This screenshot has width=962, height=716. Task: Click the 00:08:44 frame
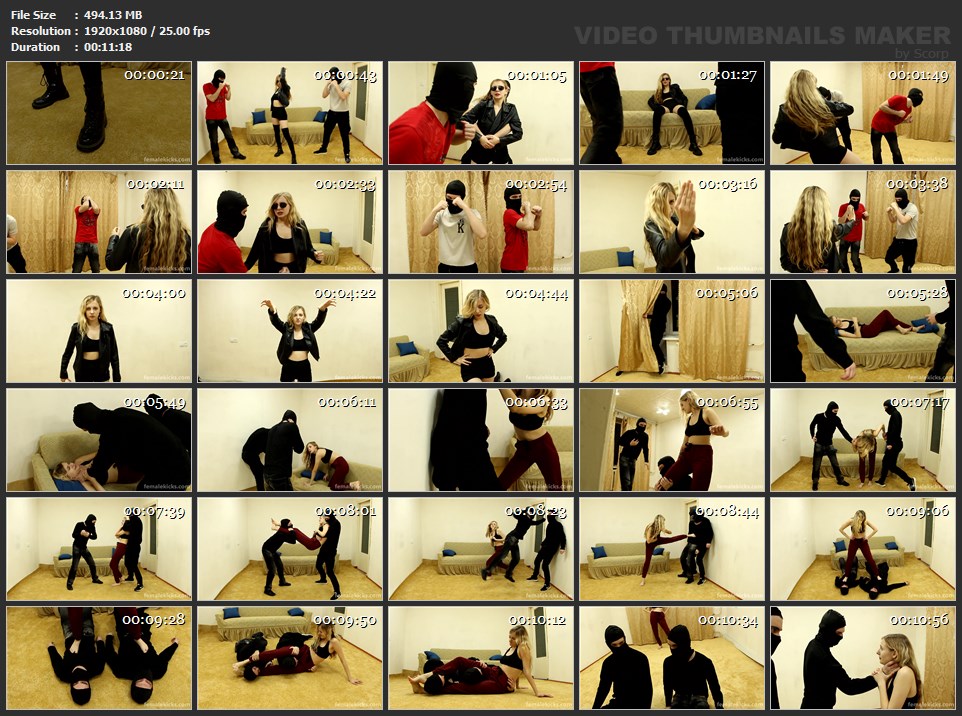[672, 549]
